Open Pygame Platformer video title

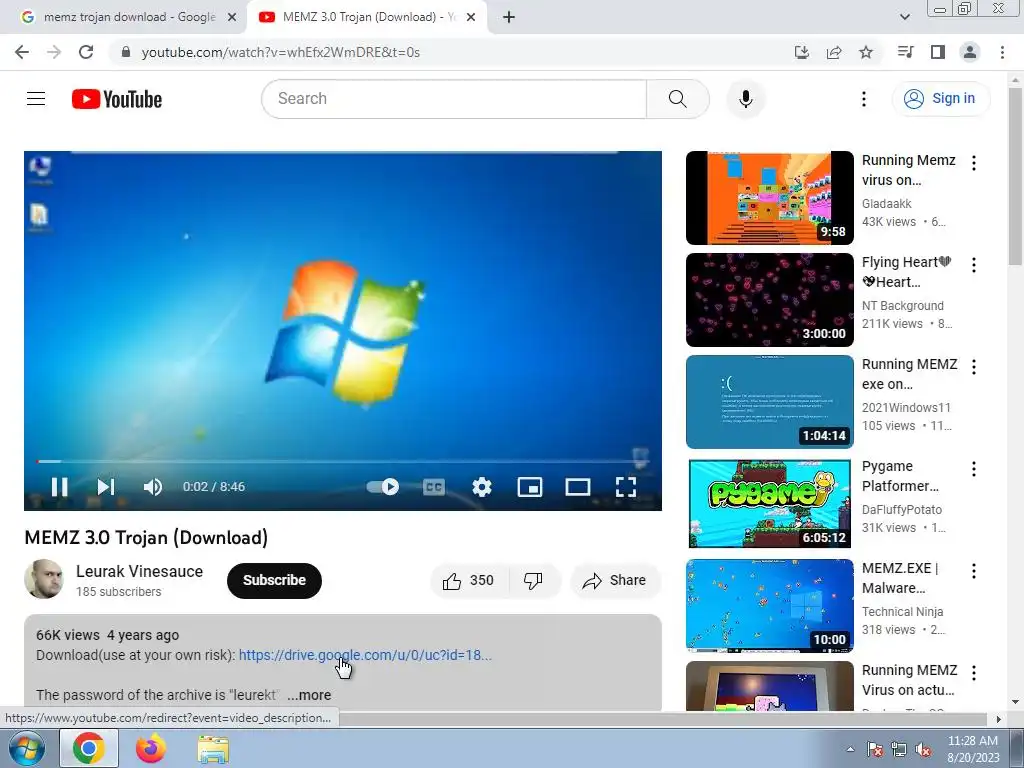[x=900, y=476]
